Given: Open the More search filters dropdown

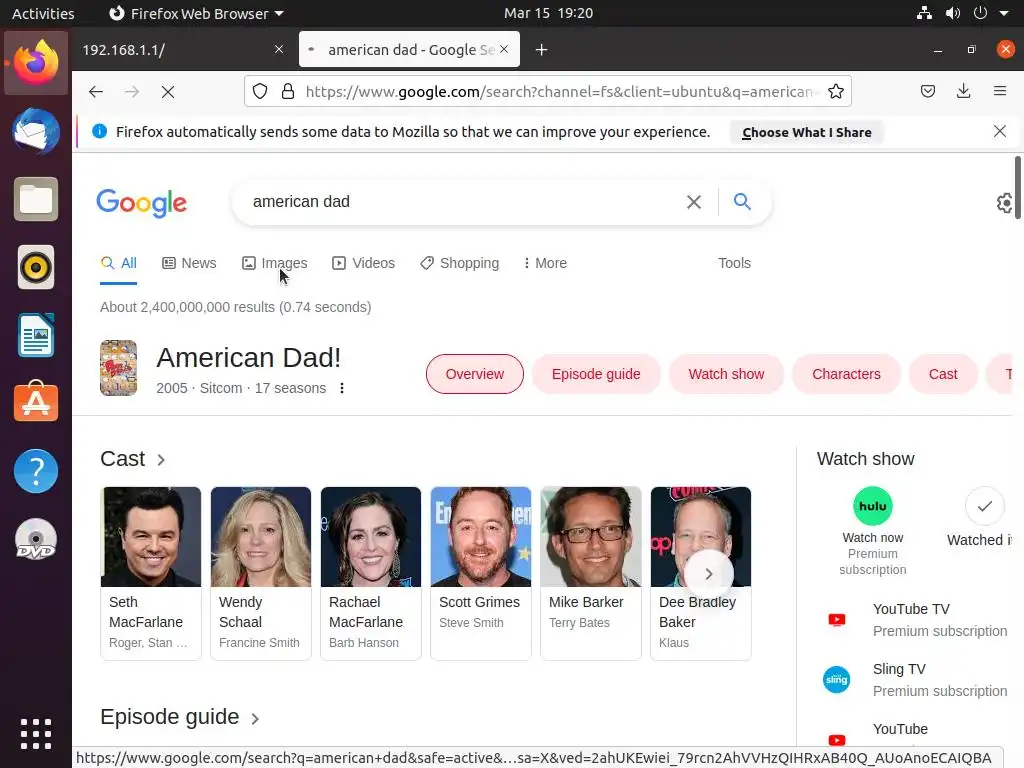Looking at the screenshot, I should (x=545, y=263).
